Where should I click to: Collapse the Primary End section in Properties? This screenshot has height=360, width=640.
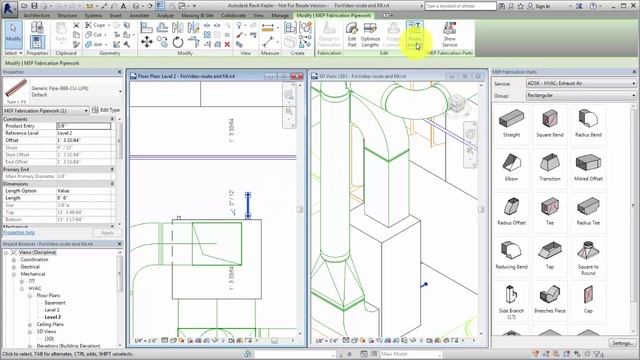pos(112,169)
